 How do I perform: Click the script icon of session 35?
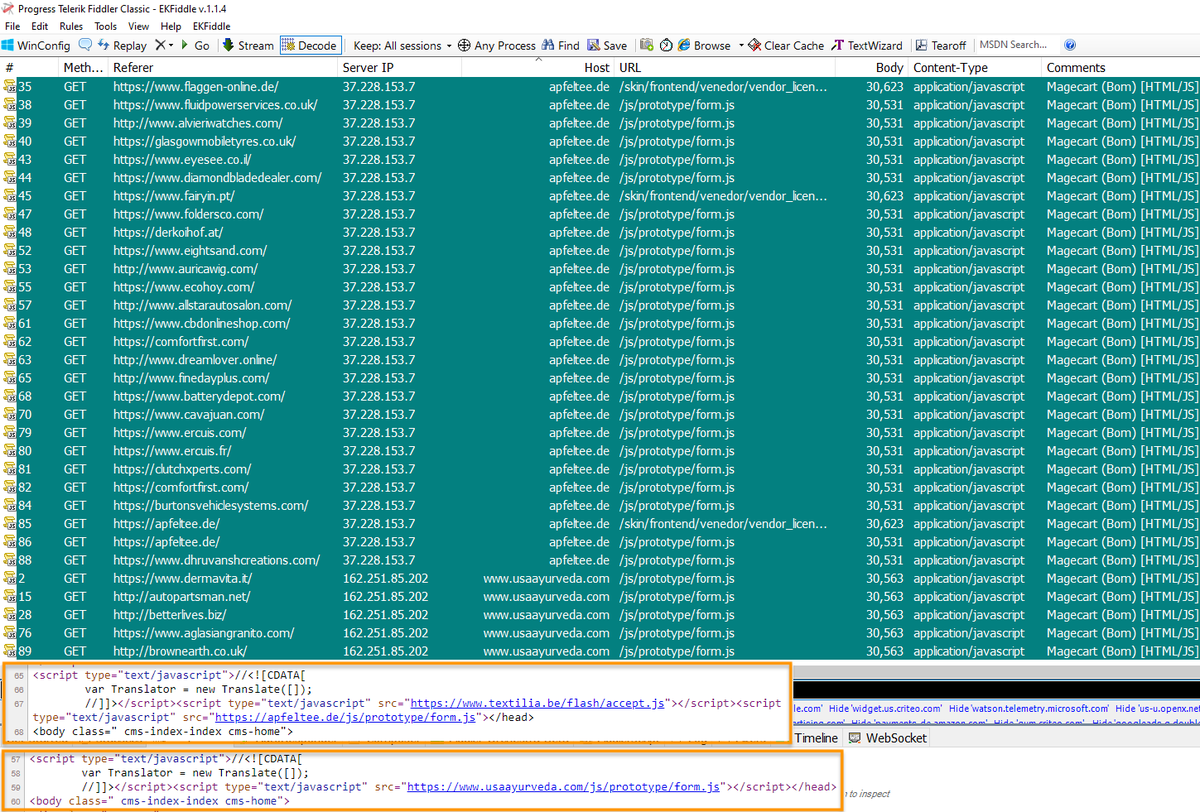coord(10,87)
